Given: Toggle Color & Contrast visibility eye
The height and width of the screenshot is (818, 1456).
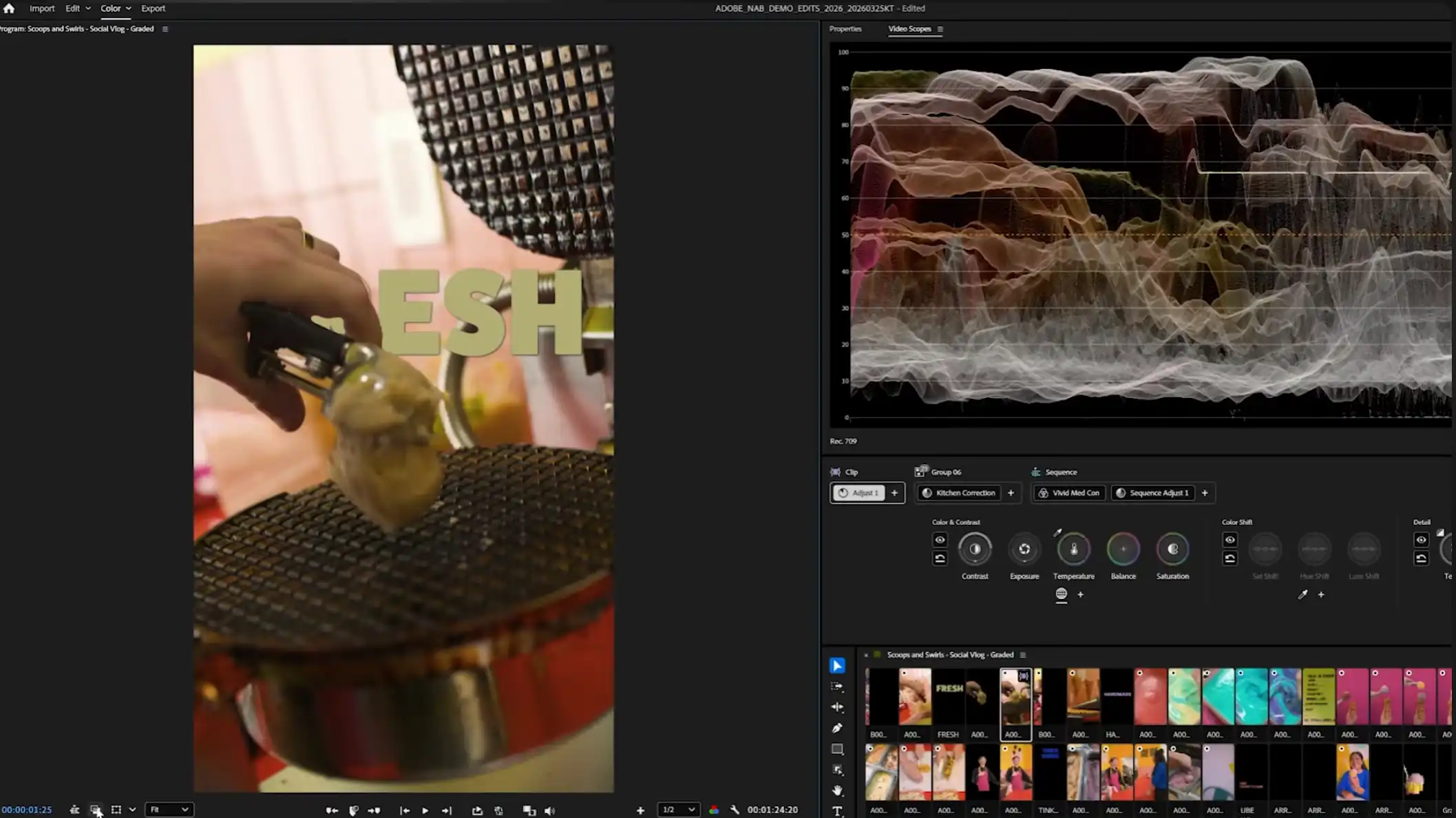Looking at the screenshot, I should click(940, 540).
